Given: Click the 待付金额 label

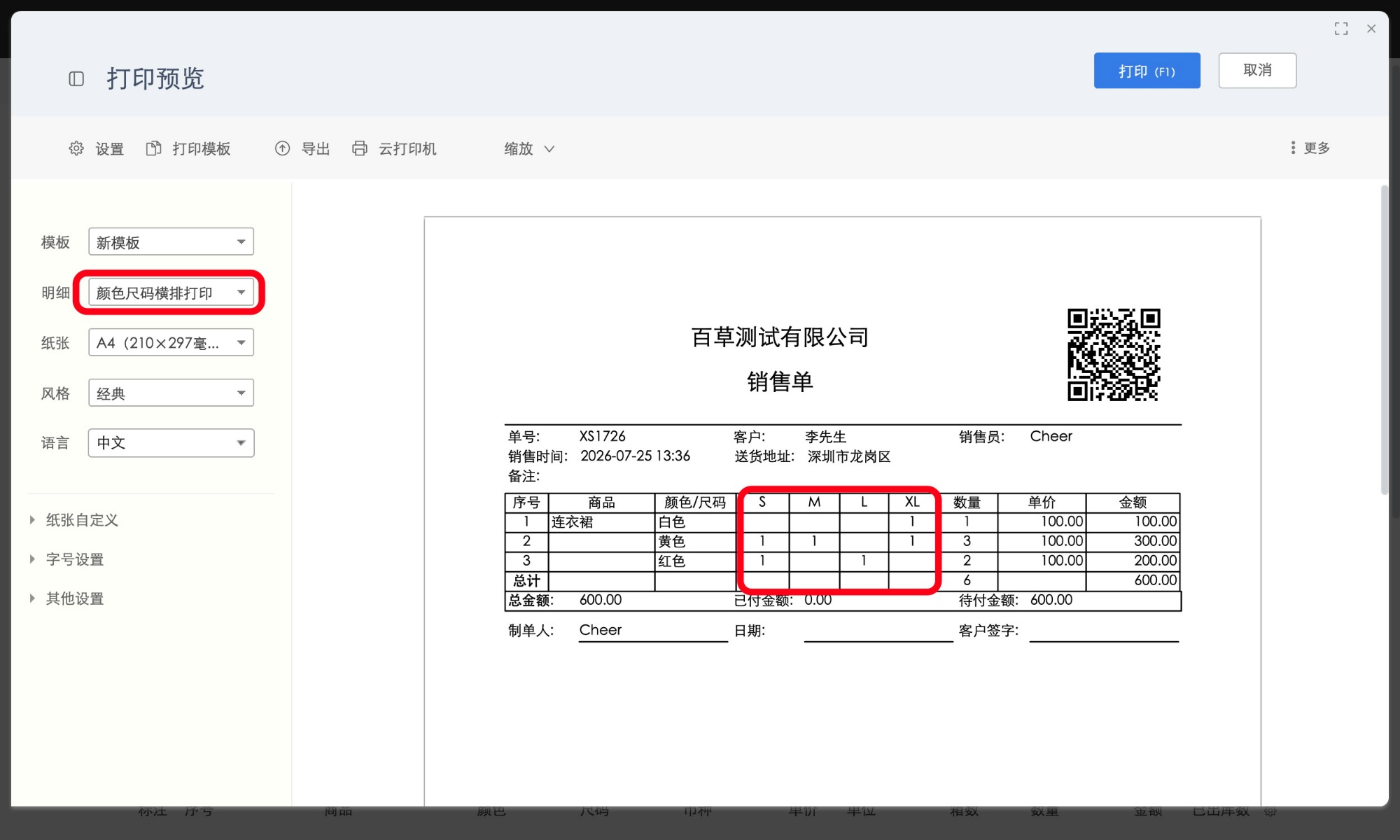Looking at the screenshot, I should pyautogui.click(x=988, y=600).
